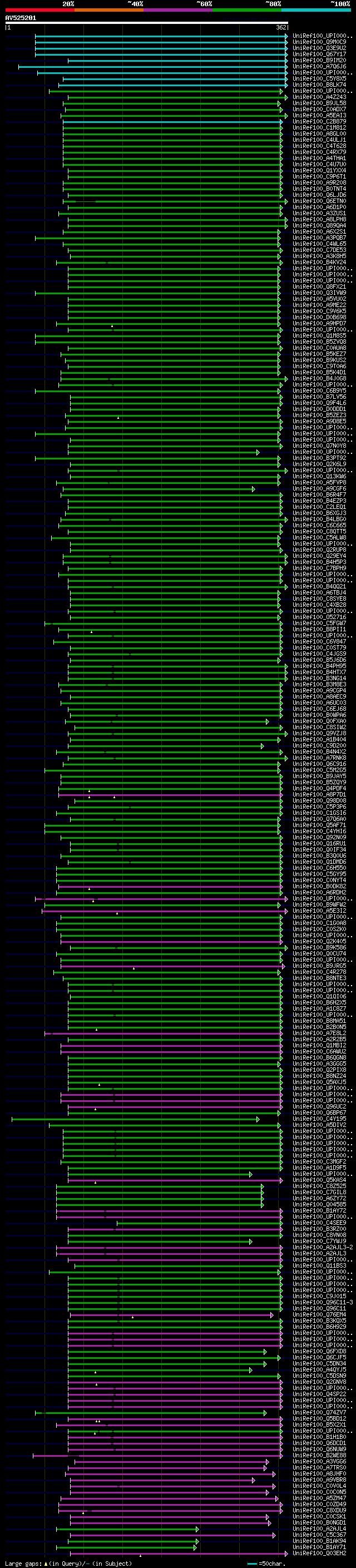Screen dimensions: 356x1568
Task: Click the cyan ~100% identity legend segment
Action: point(316,10)
